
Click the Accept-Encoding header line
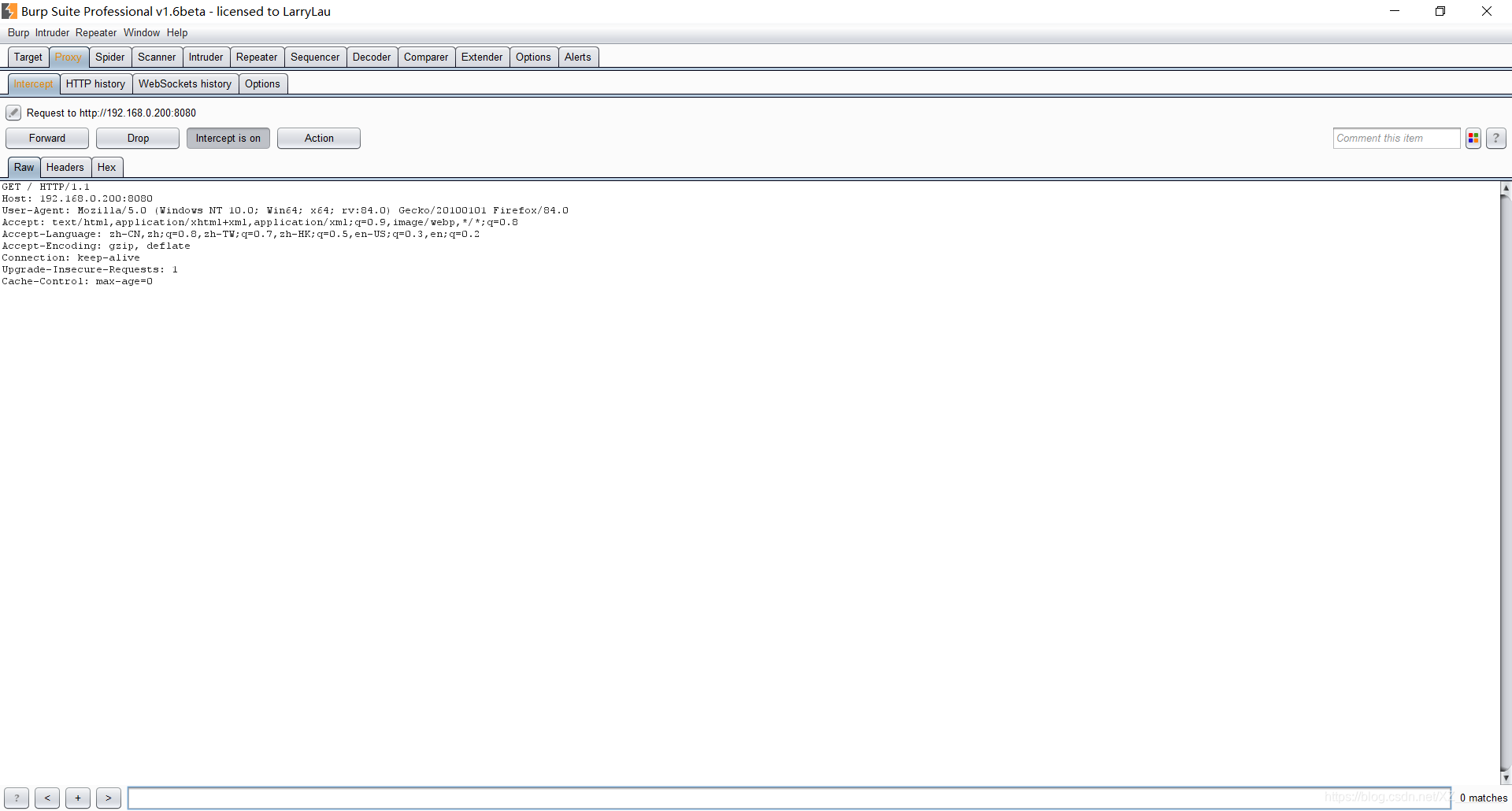(96, 246)
